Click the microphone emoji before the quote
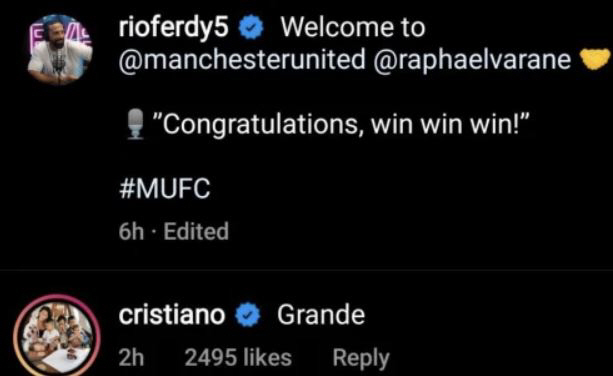 136,124
